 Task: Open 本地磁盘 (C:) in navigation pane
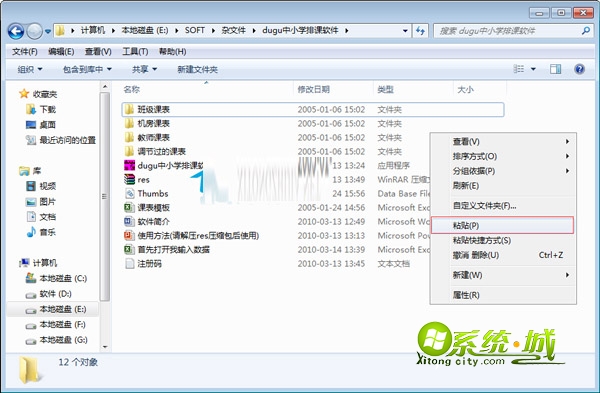point(56,278)
